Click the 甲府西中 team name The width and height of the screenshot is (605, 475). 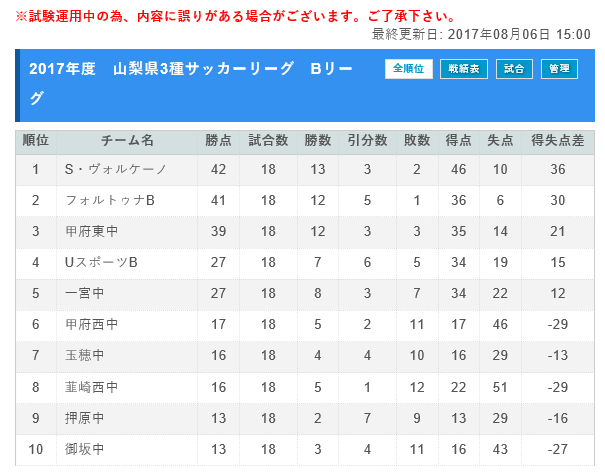[91, 324]
